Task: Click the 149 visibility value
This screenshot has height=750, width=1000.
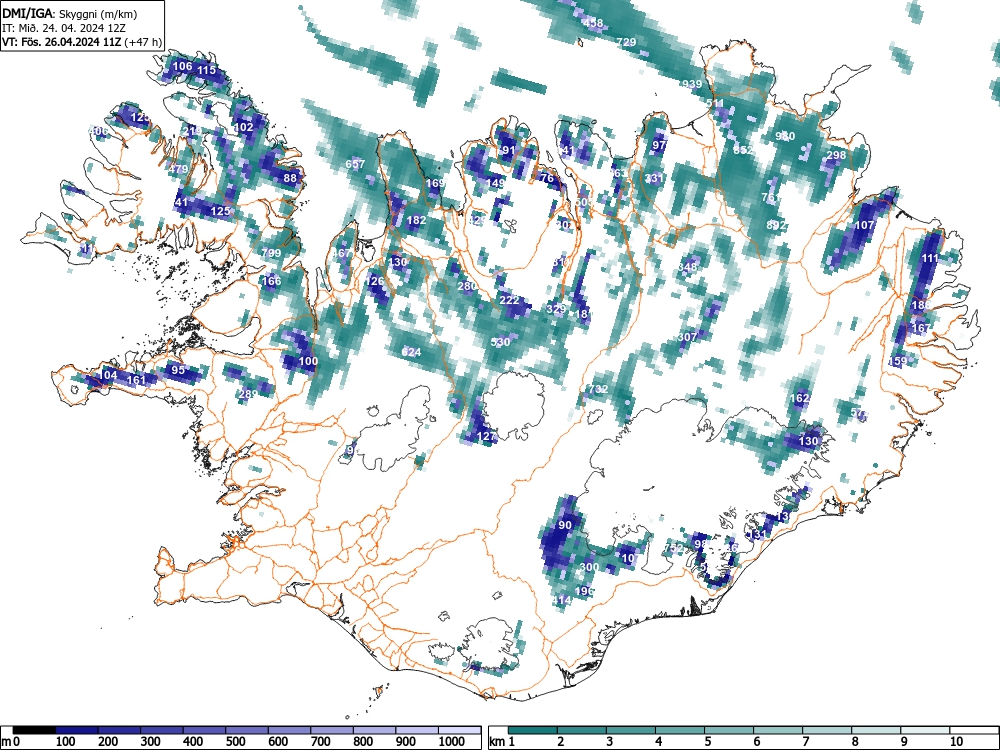Action: [x=496, y=183]
